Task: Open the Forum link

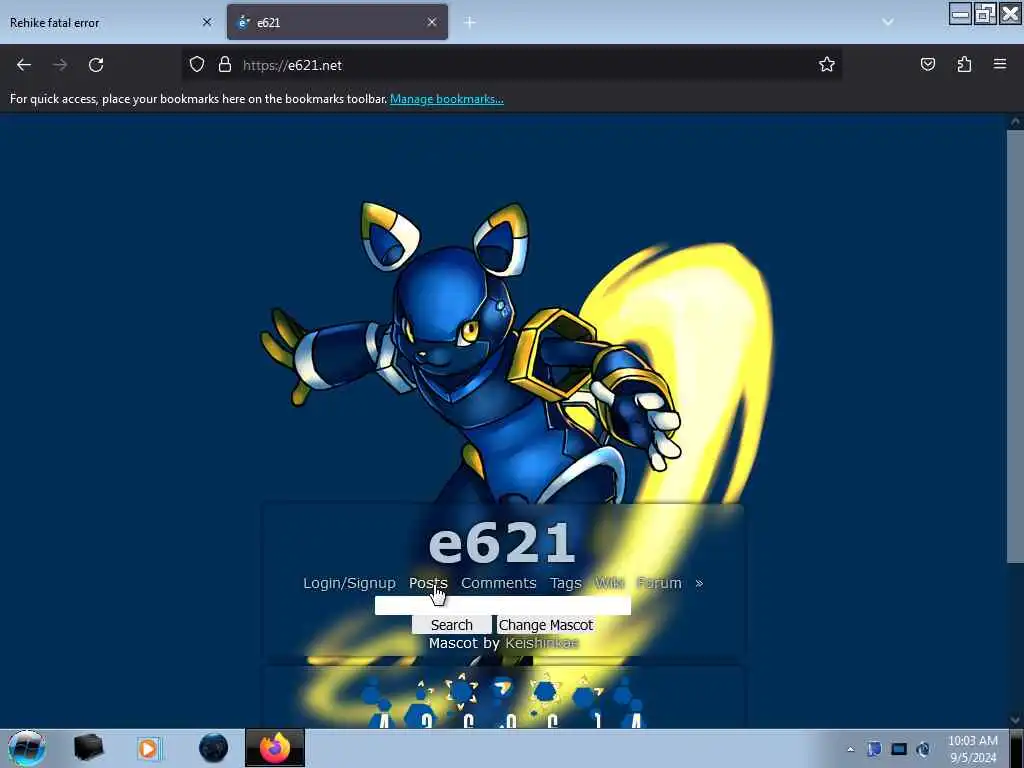Action: point(660,583)
